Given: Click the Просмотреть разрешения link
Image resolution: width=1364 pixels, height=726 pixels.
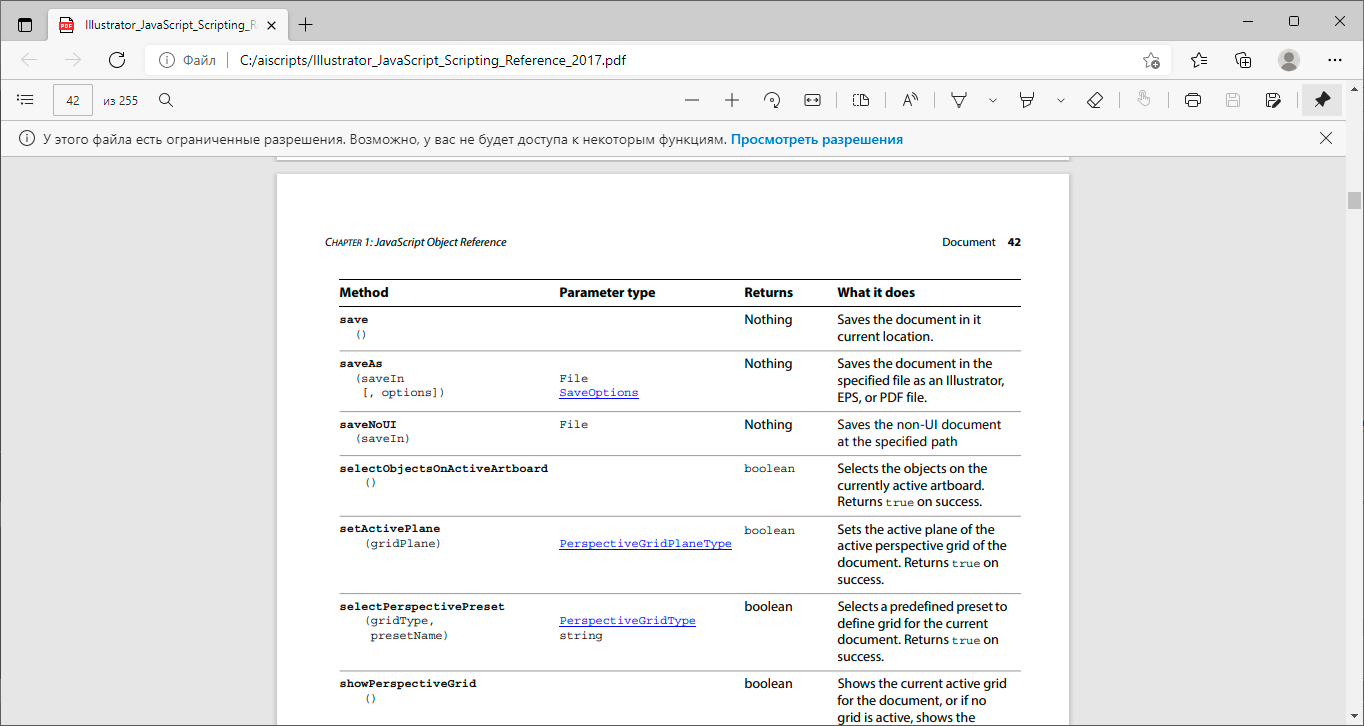Looking at the screenshot, I should [x=816, y=140].
